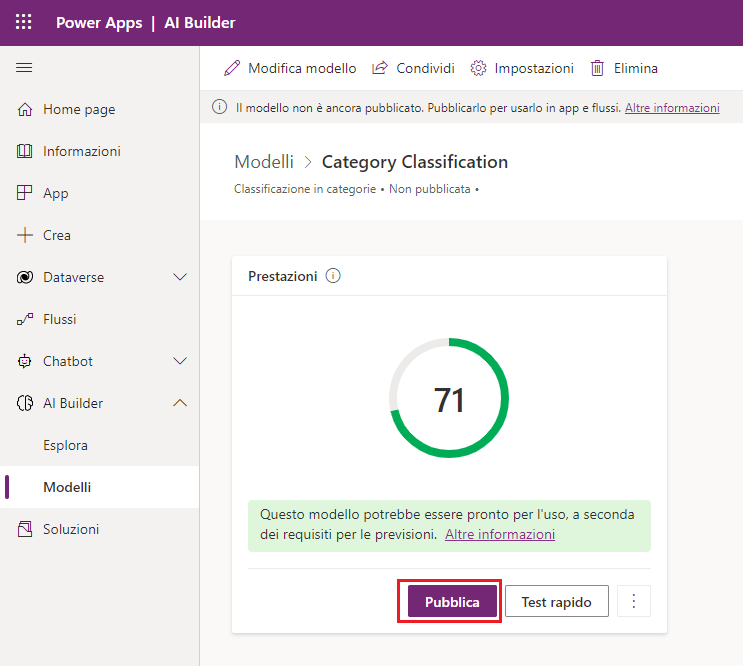
Task: Collapse the AI Builder section chevron
Action: pyautogui.click(x=180, y=403)
